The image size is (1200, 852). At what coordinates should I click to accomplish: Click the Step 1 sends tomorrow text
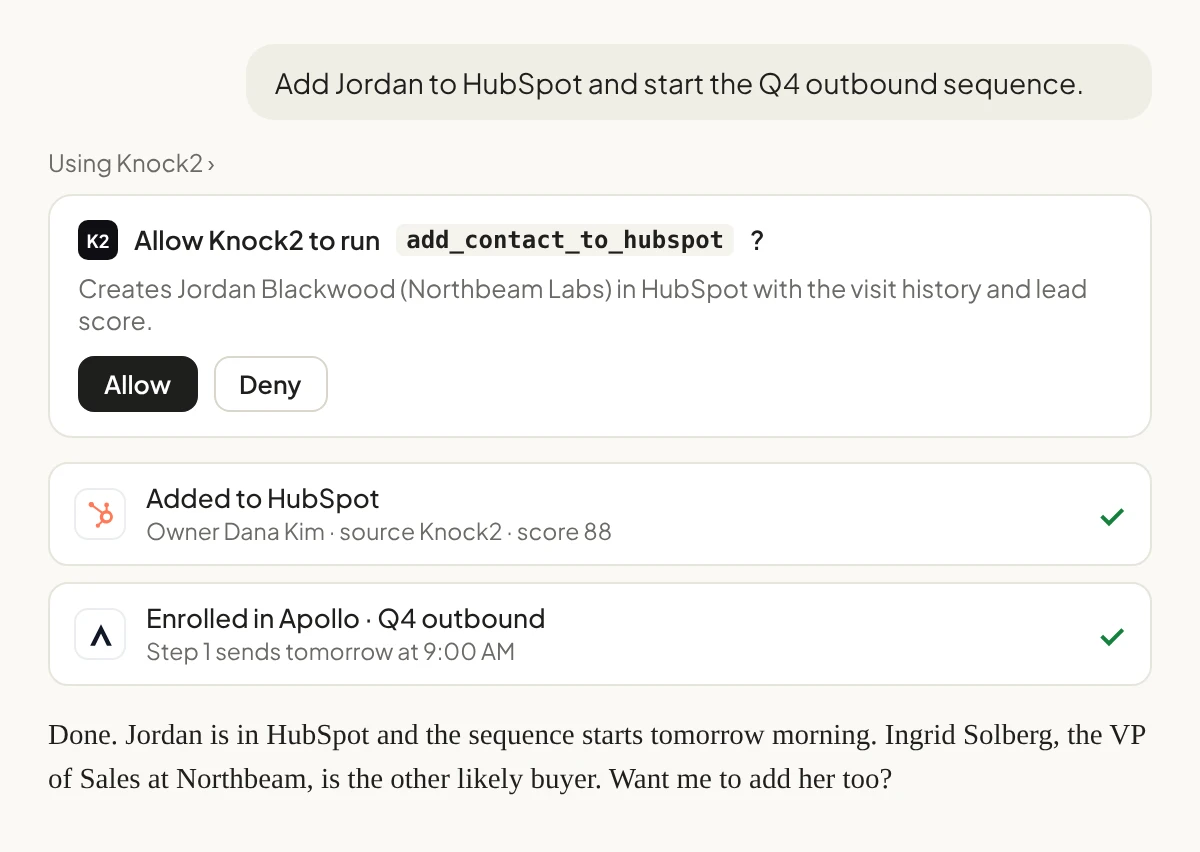point(330,652)
